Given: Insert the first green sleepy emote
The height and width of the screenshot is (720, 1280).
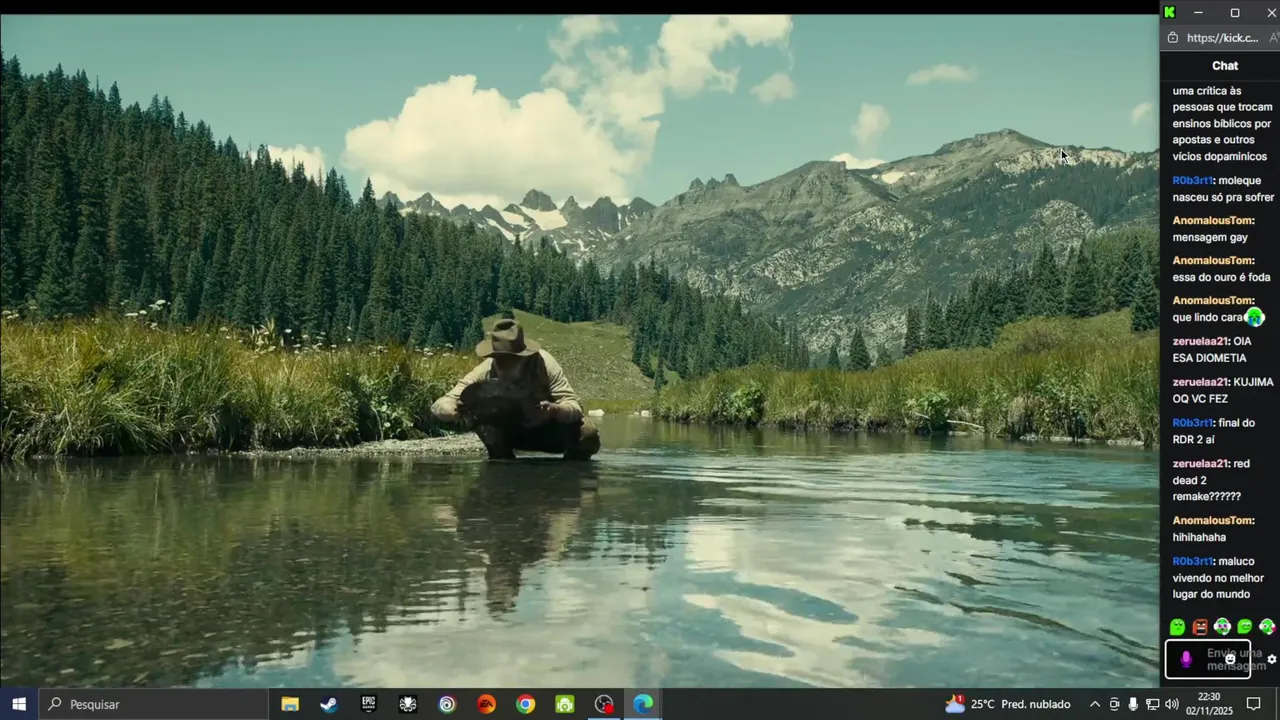Looking at the screenshot, I should pyautogui.click(x=1178, y=627).
